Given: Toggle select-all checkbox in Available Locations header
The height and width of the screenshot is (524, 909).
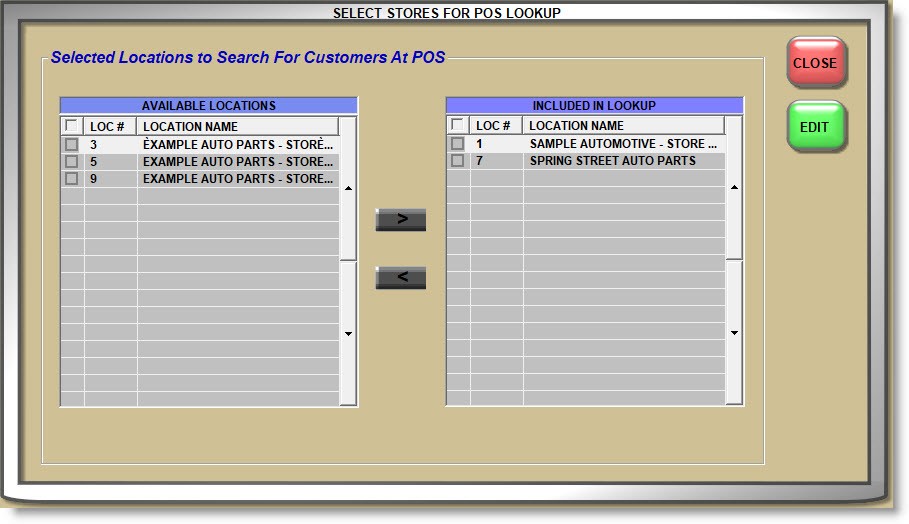Looking at the screenshot, I should [71, 127].
